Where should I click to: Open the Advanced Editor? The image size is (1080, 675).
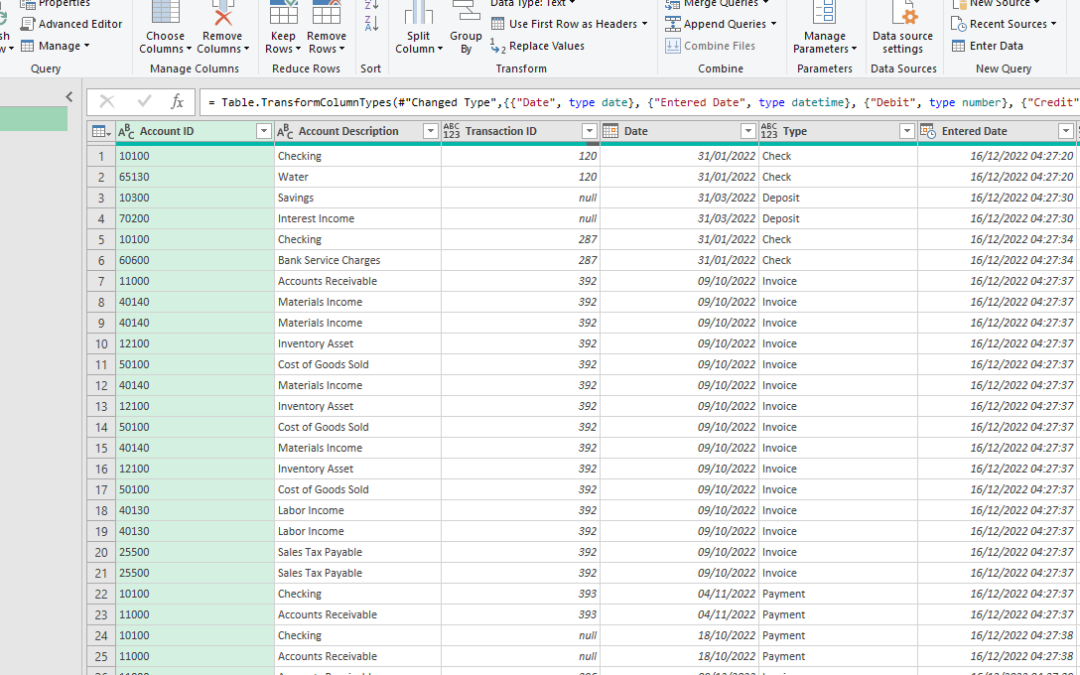(71, 24)
